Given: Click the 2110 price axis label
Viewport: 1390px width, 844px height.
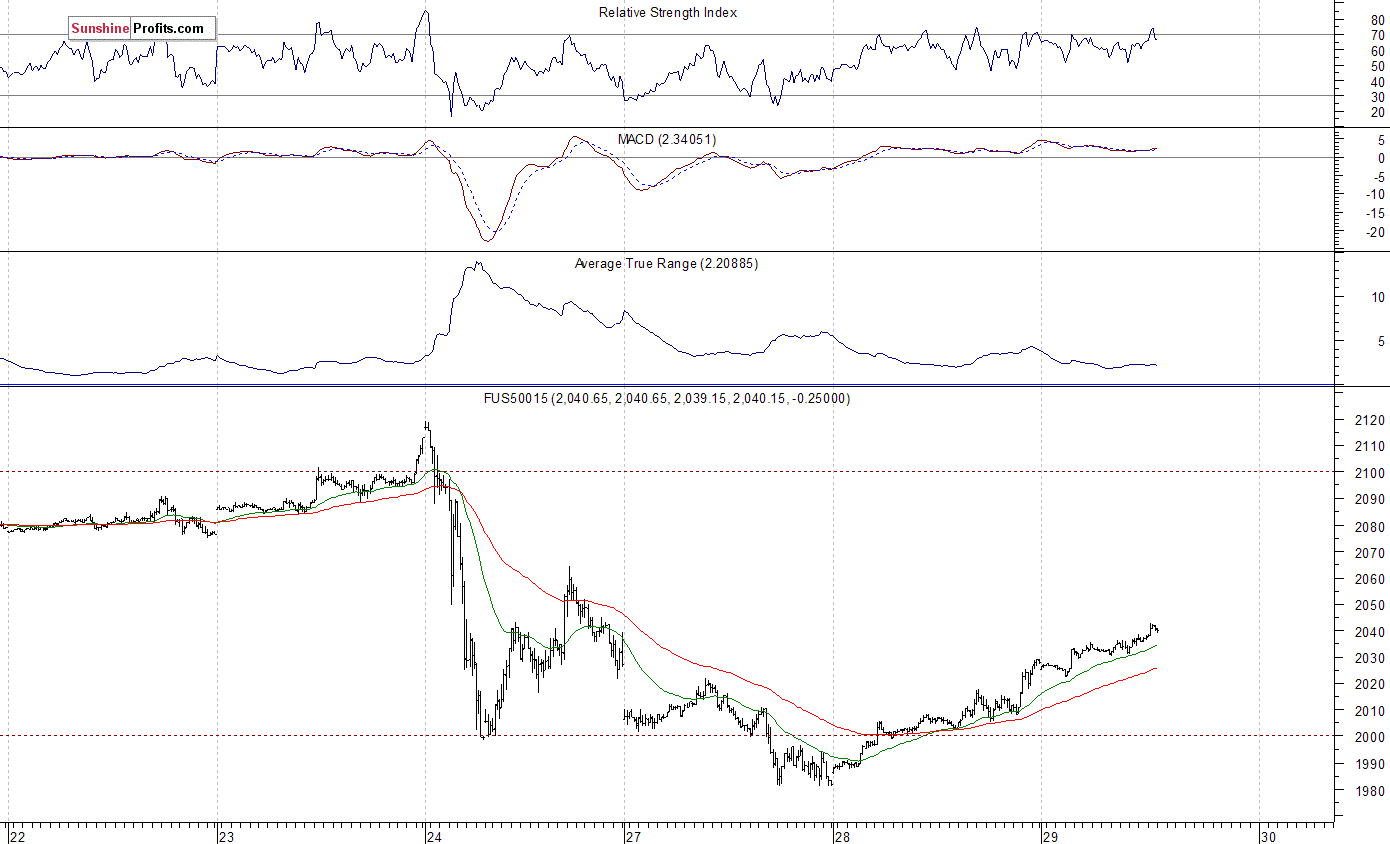Looking at the screenshot, I should [1369, 446].
